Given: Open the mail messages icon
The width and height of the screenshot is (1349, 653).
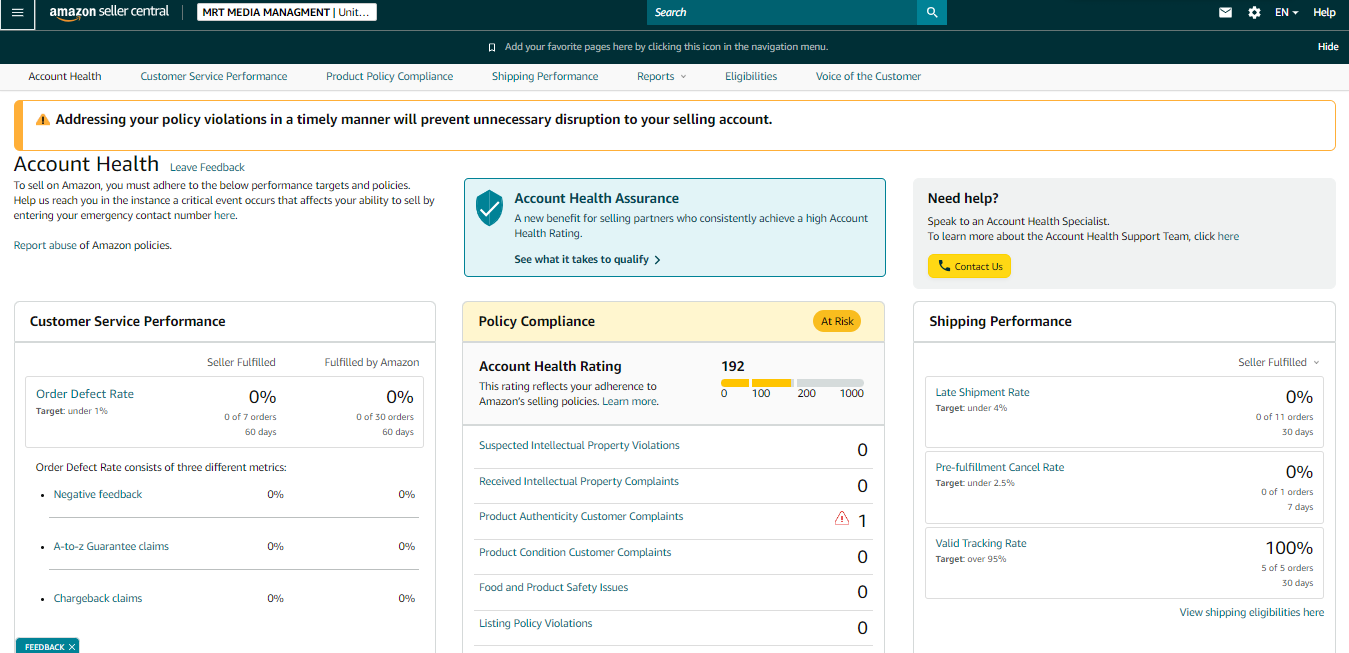Looking at the screenshot, I should [x=1225, y=12].
